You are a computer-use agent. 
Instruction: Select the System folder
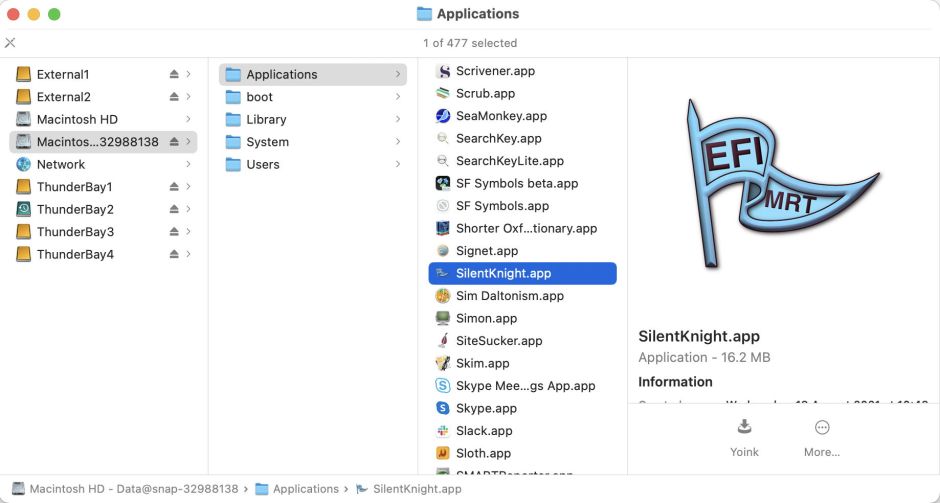click(267, 142)
